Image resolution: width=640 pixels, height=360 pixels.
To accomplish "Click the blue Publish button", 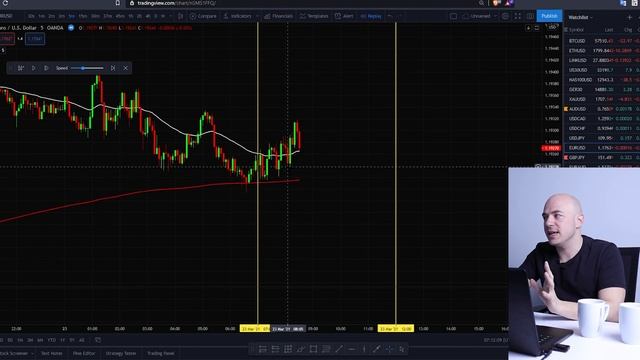I will [x=549, y=16].
